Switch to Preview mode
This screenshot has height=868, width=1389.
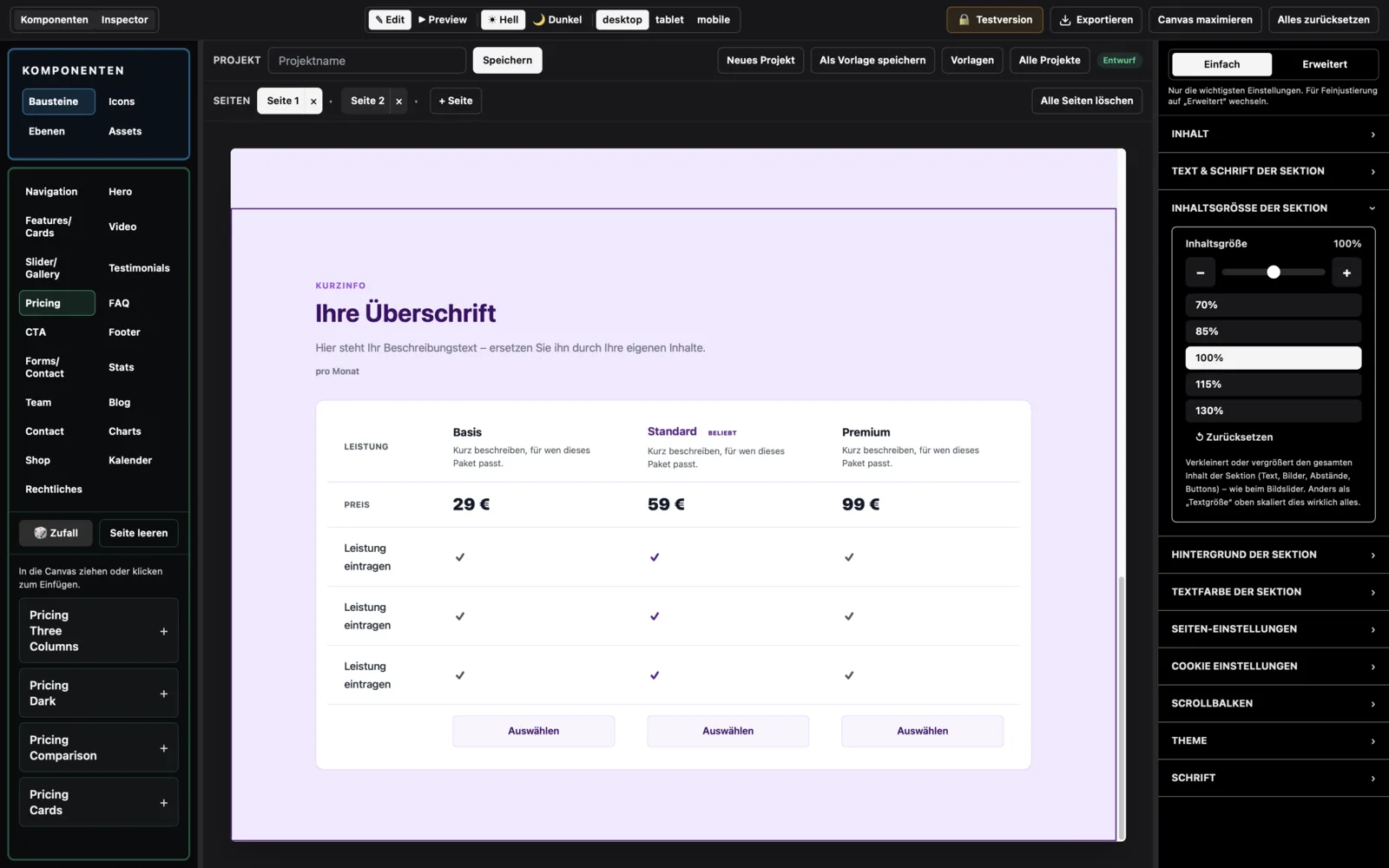(443, 20)
